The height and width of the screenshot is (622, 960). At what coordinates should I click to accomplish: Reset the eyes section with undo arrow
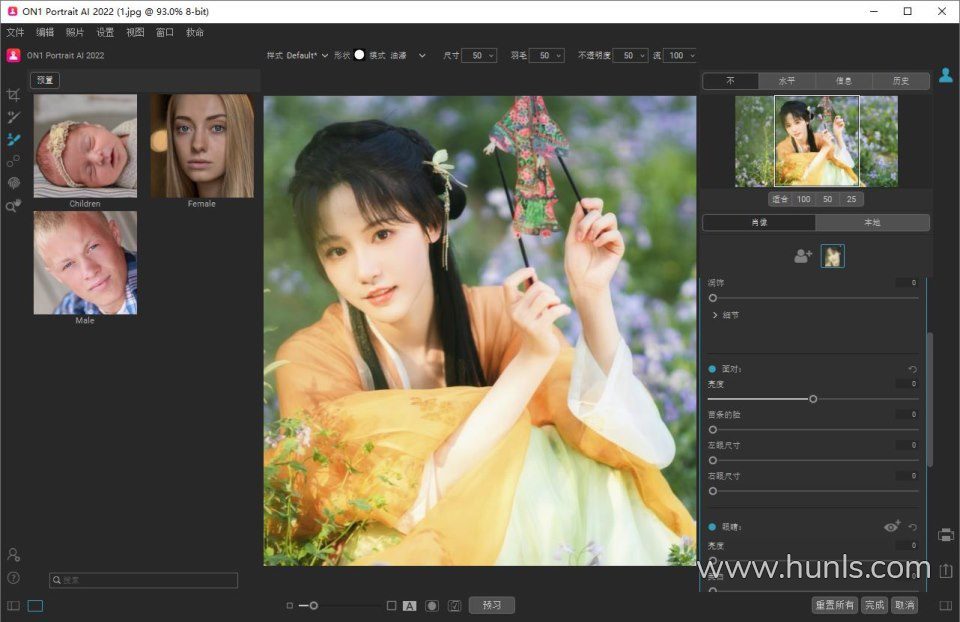912,526
